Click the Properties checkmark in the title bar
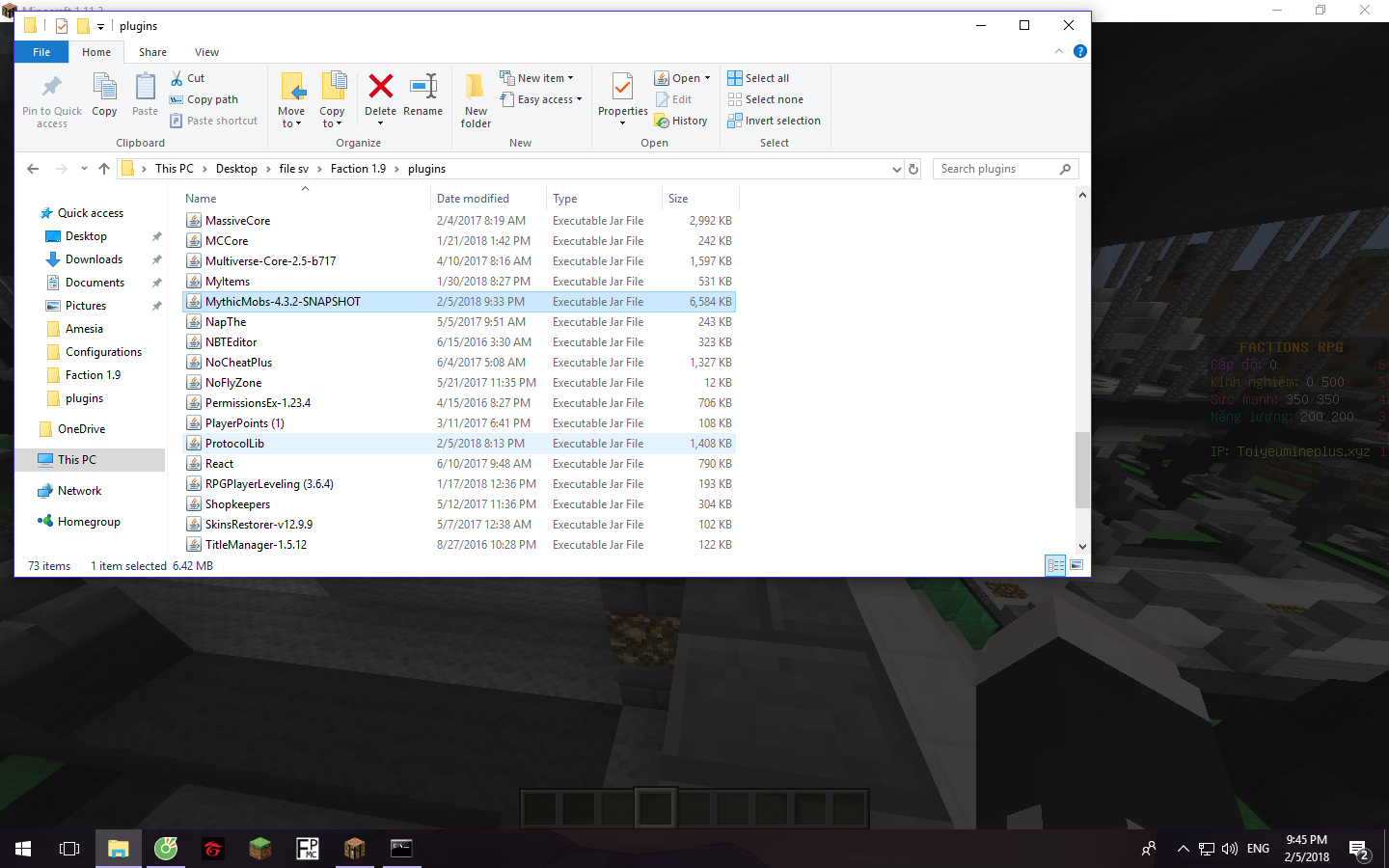Viewport: 1389px width, 868px height. click(62, 26)
